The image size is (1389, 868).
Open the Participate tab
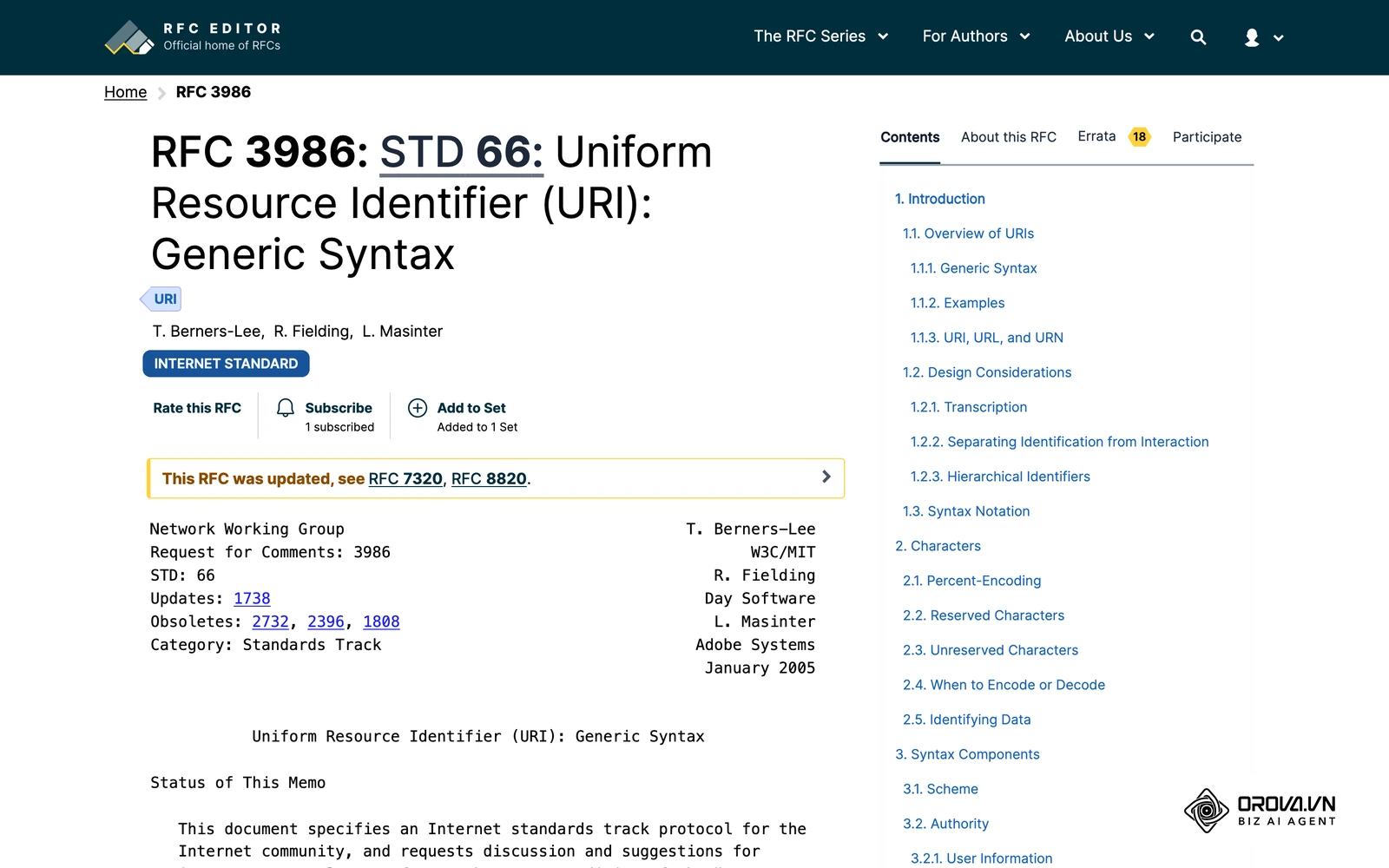[1207, 137]
